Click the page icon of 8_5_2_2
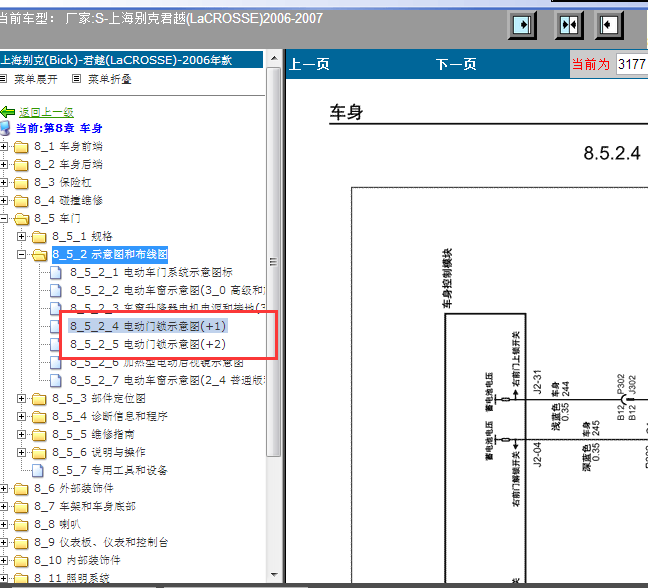 pos(56,291)
